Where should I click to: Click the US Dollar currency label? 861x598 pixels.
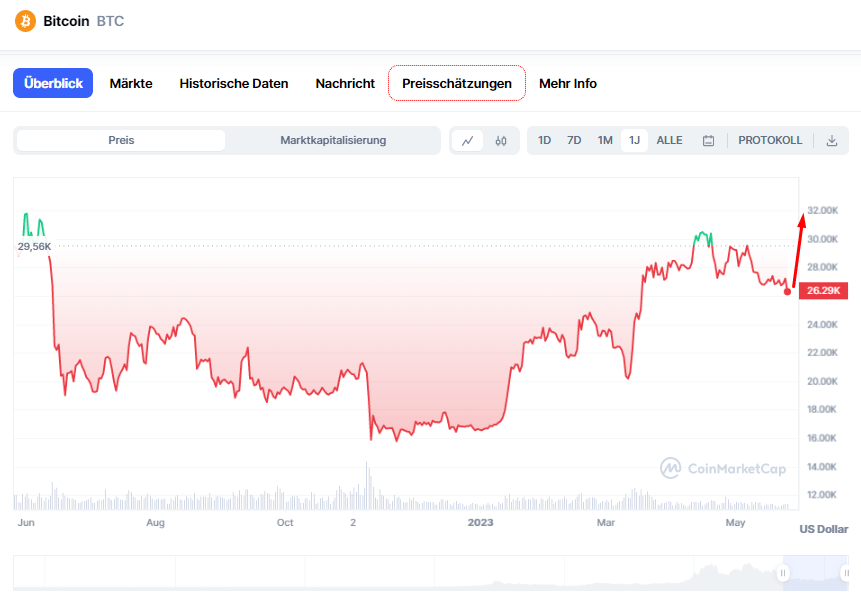(x=824, y=529)
